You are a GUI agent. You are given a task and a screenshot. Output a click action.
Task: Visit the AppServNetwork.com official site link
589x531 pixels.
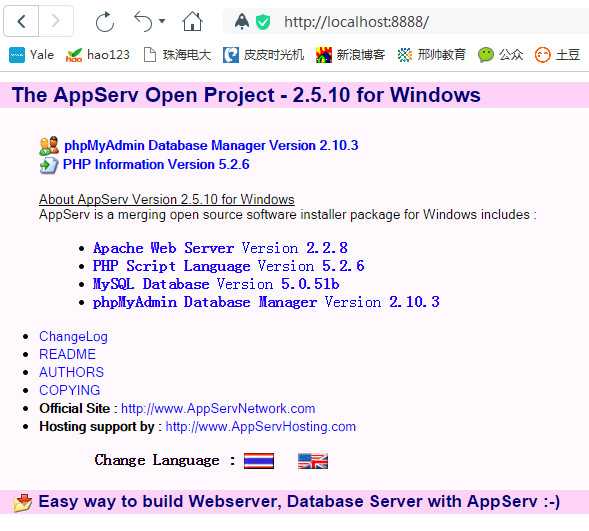tap(218, 409)
